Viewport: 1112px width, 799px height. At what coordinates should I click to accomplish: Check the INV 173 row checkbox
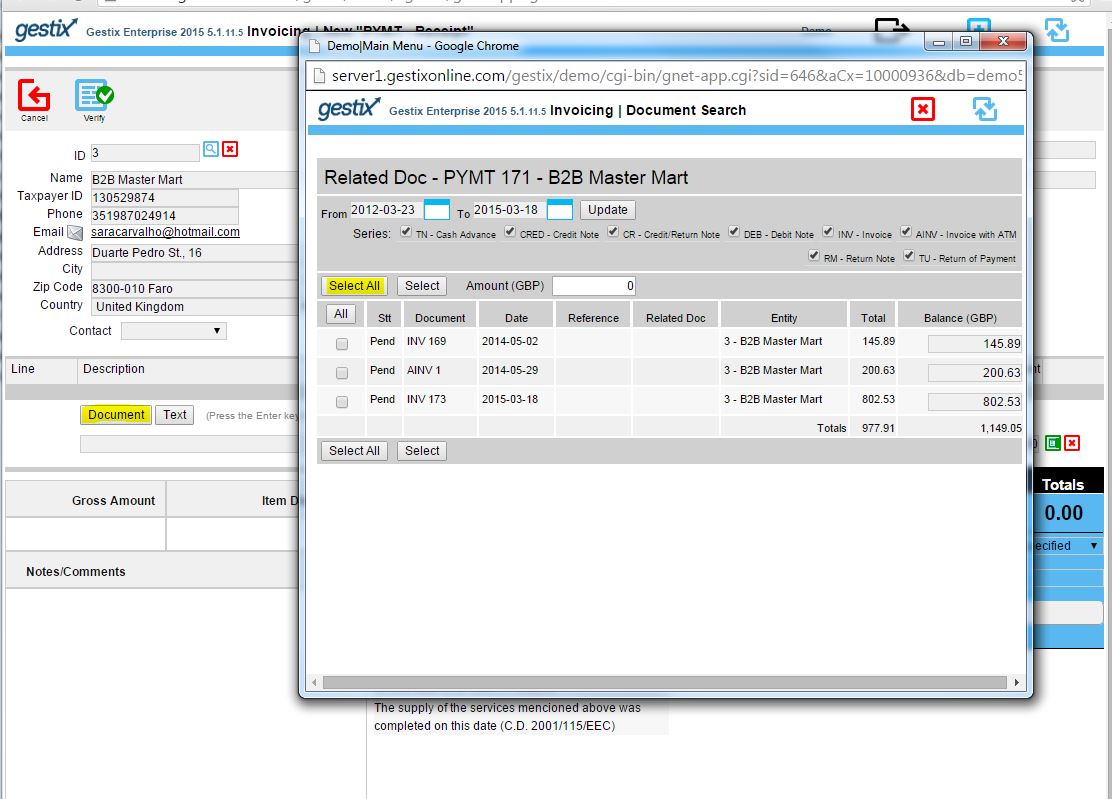(342, 402)
